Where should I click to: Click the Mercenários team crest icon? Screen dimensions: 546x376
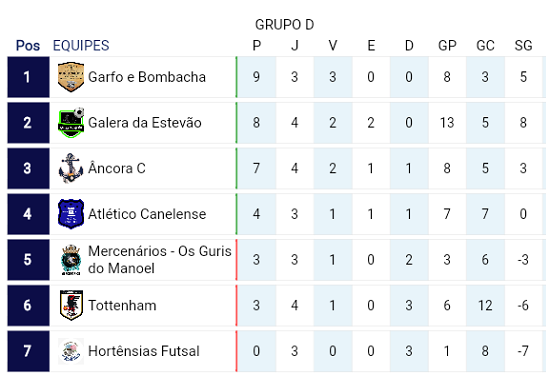click(71, 260)
